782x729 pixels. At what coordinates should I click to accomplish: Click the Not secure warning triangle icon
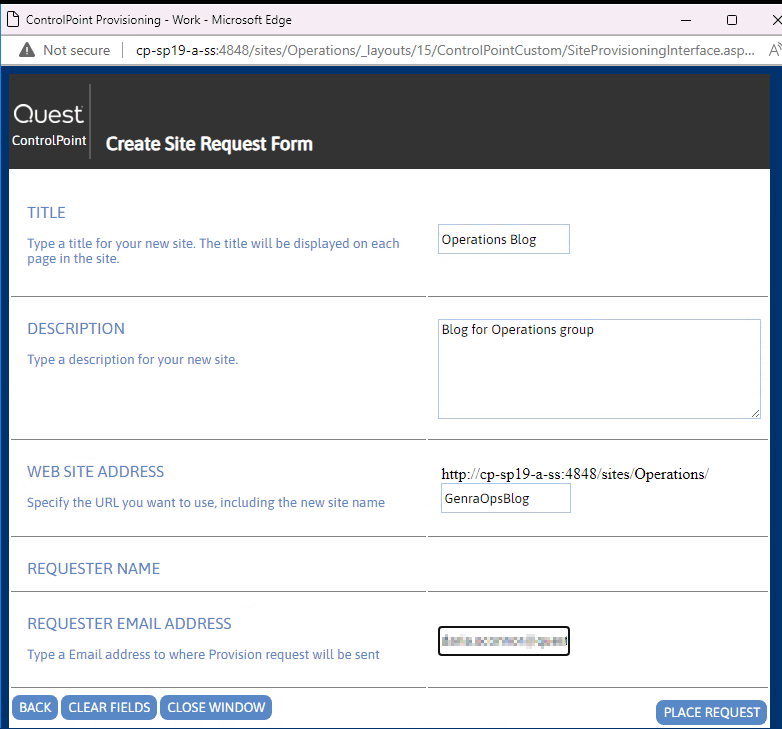[26, 50]
